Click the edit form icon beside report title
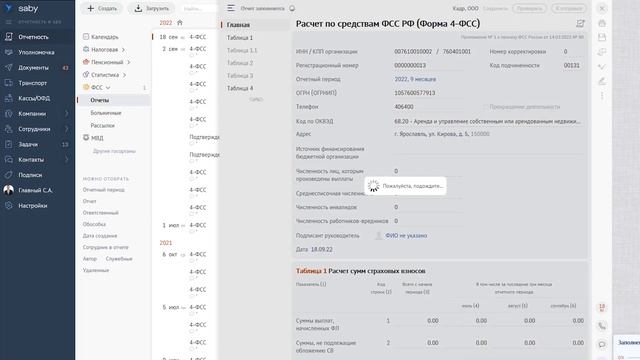 pos(580,24)
